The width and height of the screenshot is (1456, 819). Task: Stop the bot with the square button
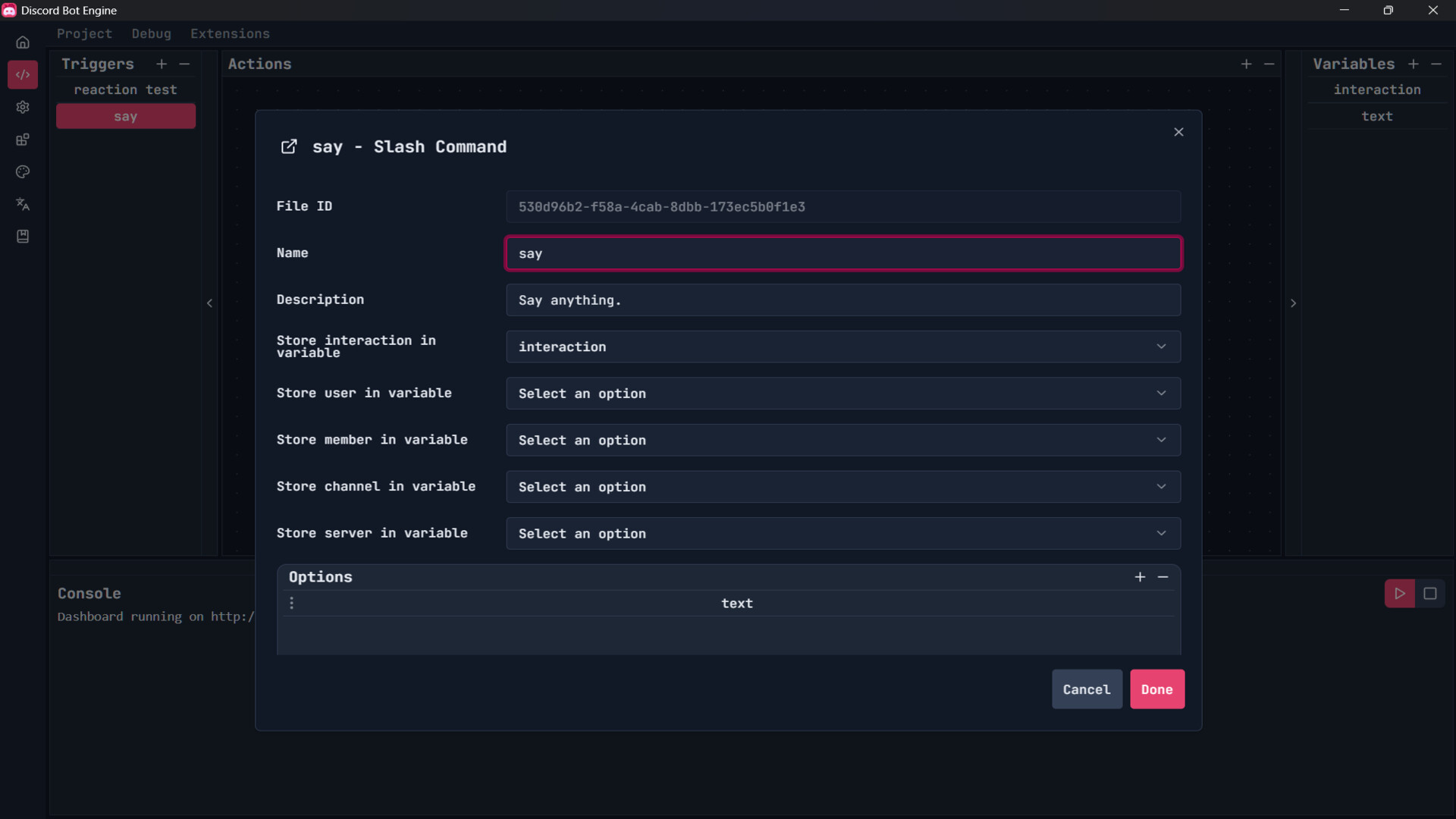1431,594
